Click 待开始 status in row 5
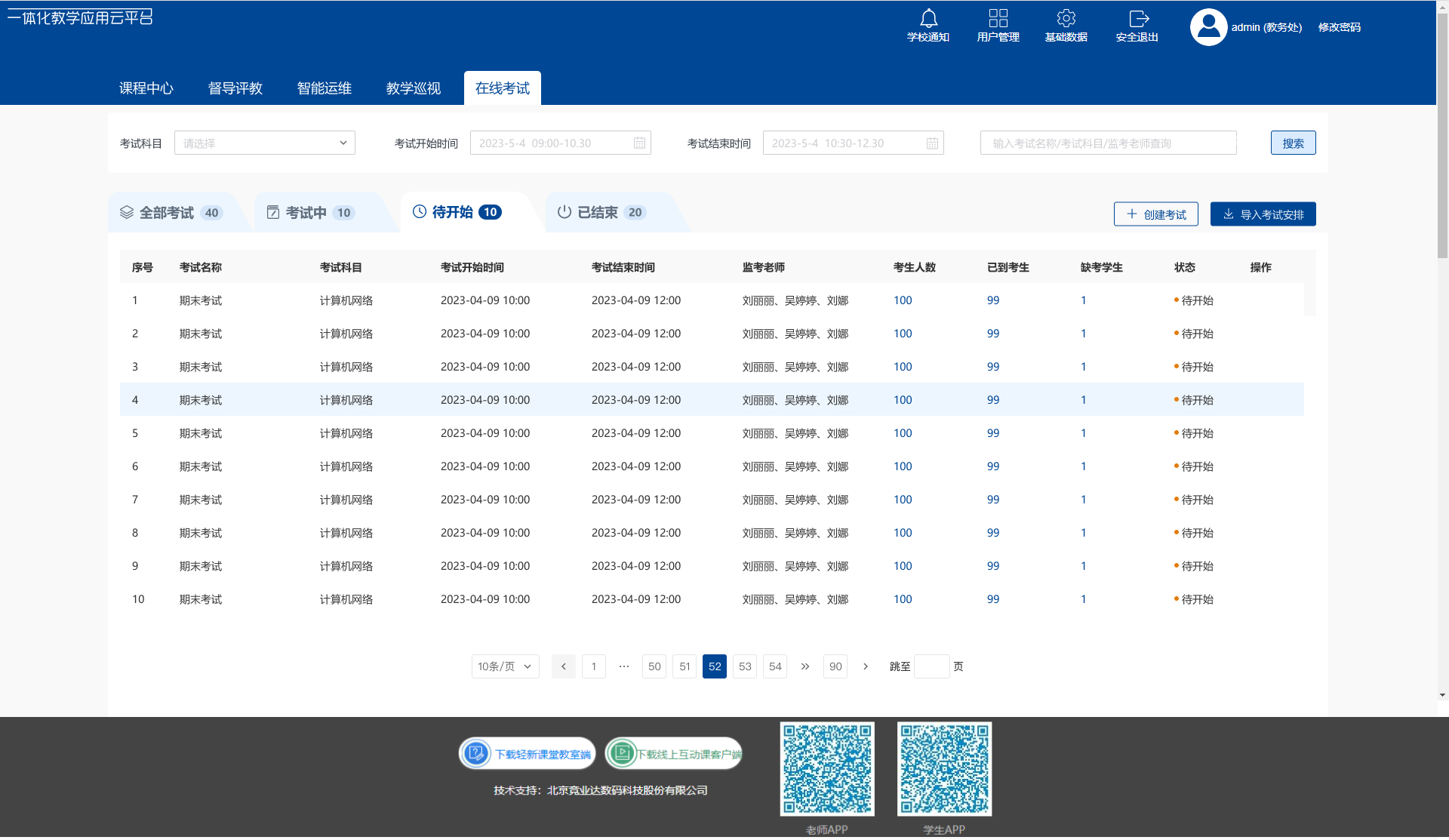The width and height of the screenshot is (1449, 840). point(1194,433)
